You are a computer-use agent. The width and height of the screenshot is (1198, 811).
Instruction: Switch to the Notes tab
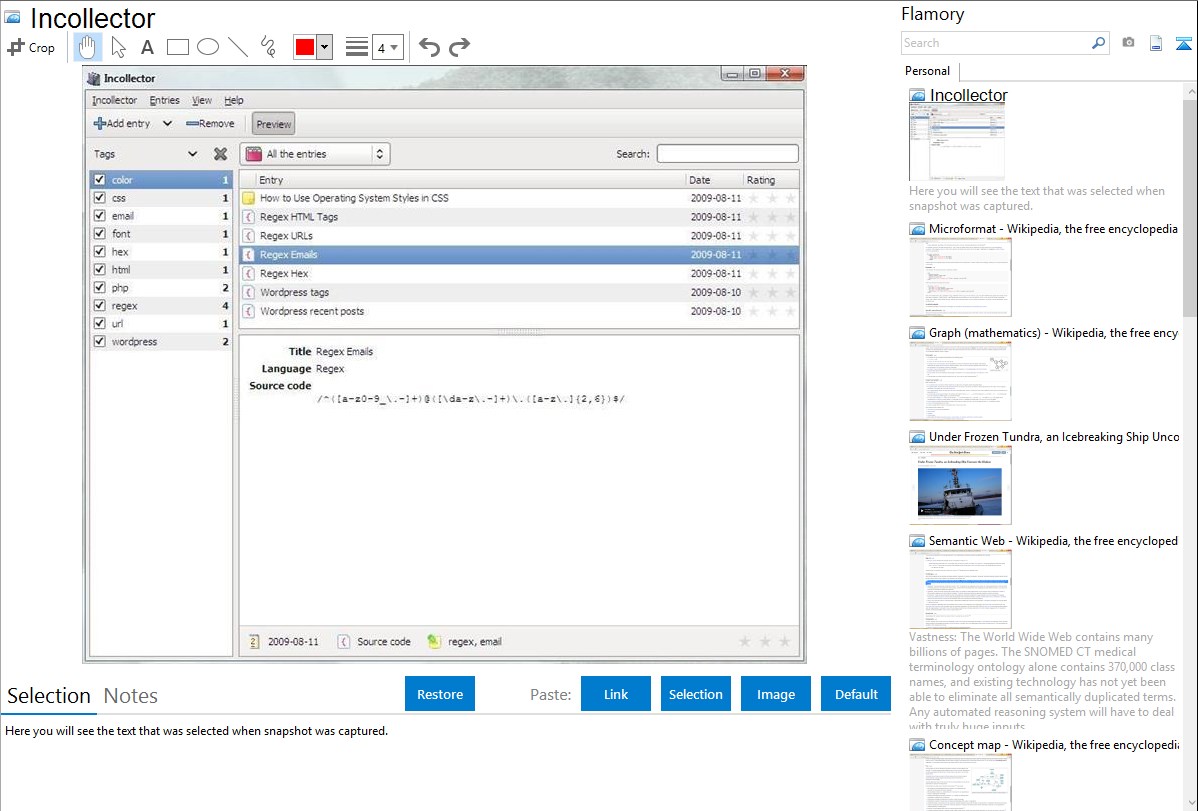point(130,696)
